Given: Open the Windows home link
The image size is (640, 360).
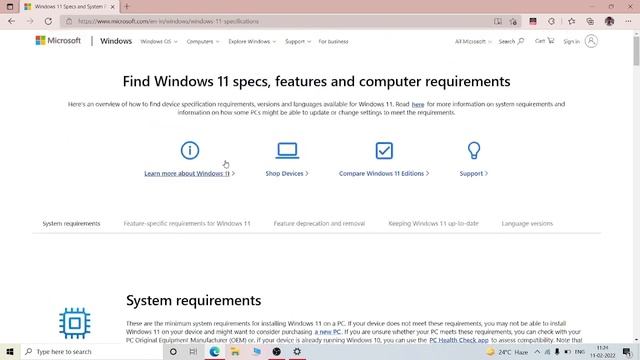Looking at the screenshot, I should pos(116,41).
